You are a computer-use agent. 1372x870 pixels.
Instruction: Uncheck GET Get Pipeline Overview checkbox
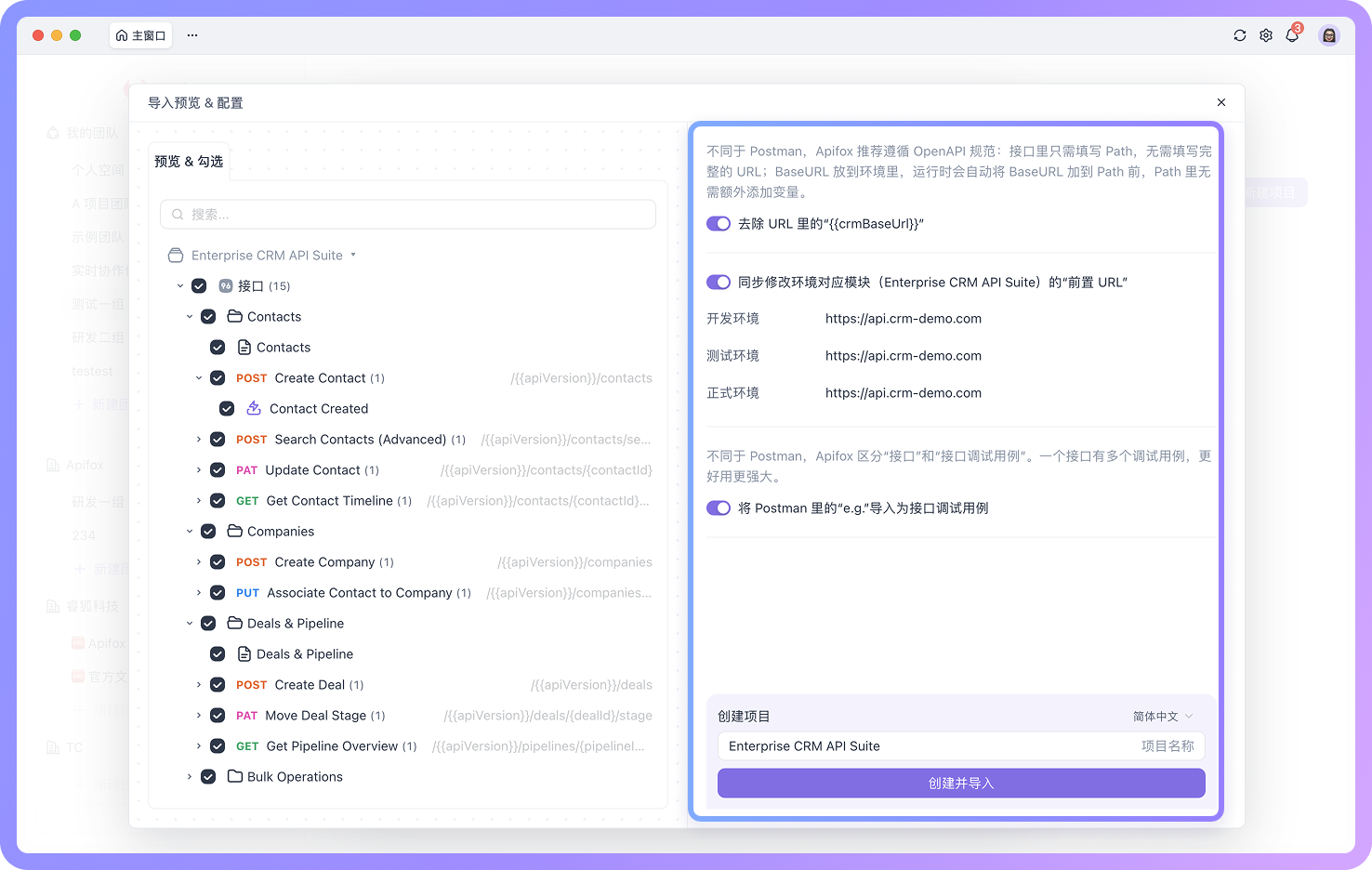(x=218, y=745)
